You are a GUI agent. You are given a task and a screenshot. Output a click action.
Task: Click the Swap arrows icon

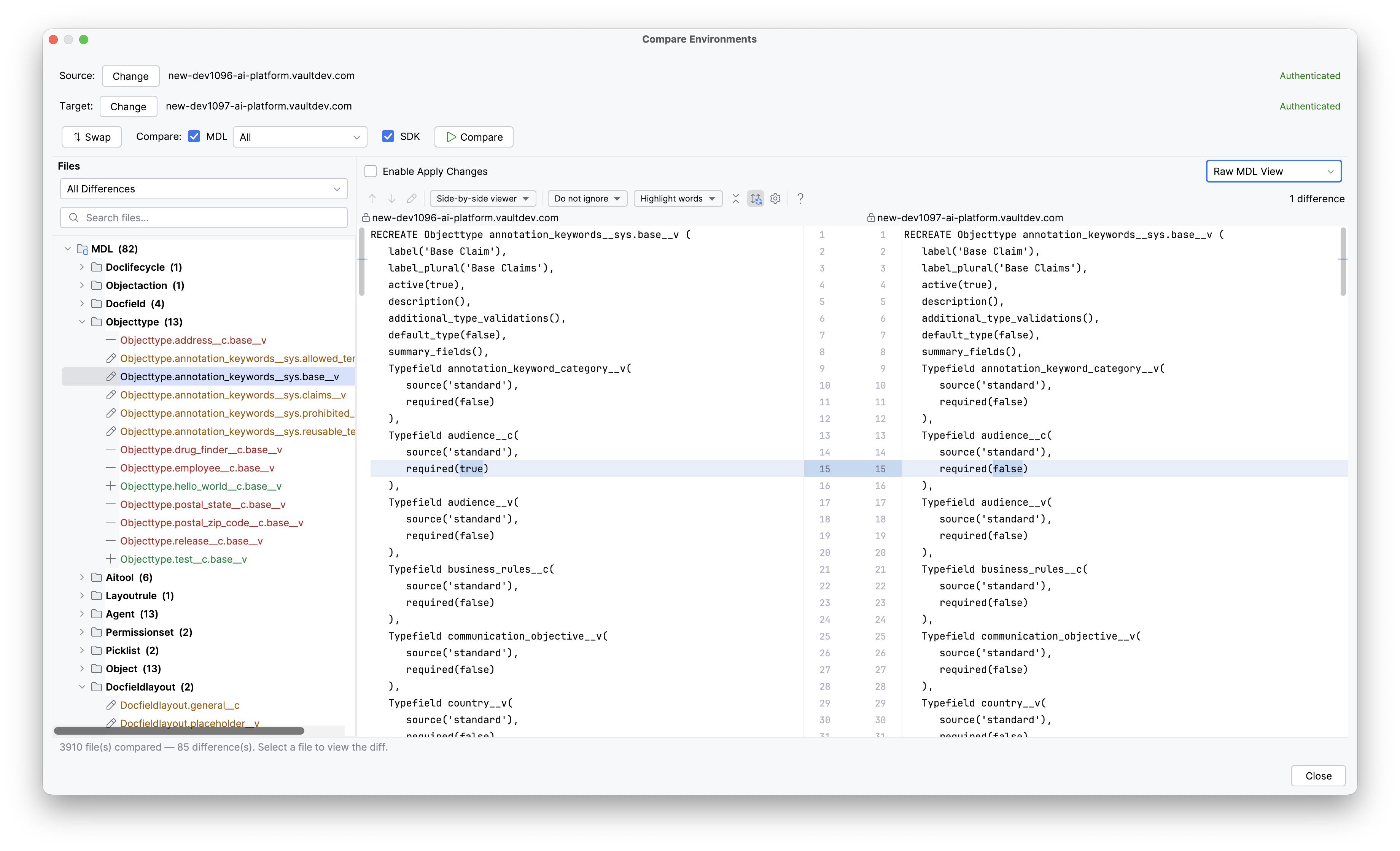point(77,137)
